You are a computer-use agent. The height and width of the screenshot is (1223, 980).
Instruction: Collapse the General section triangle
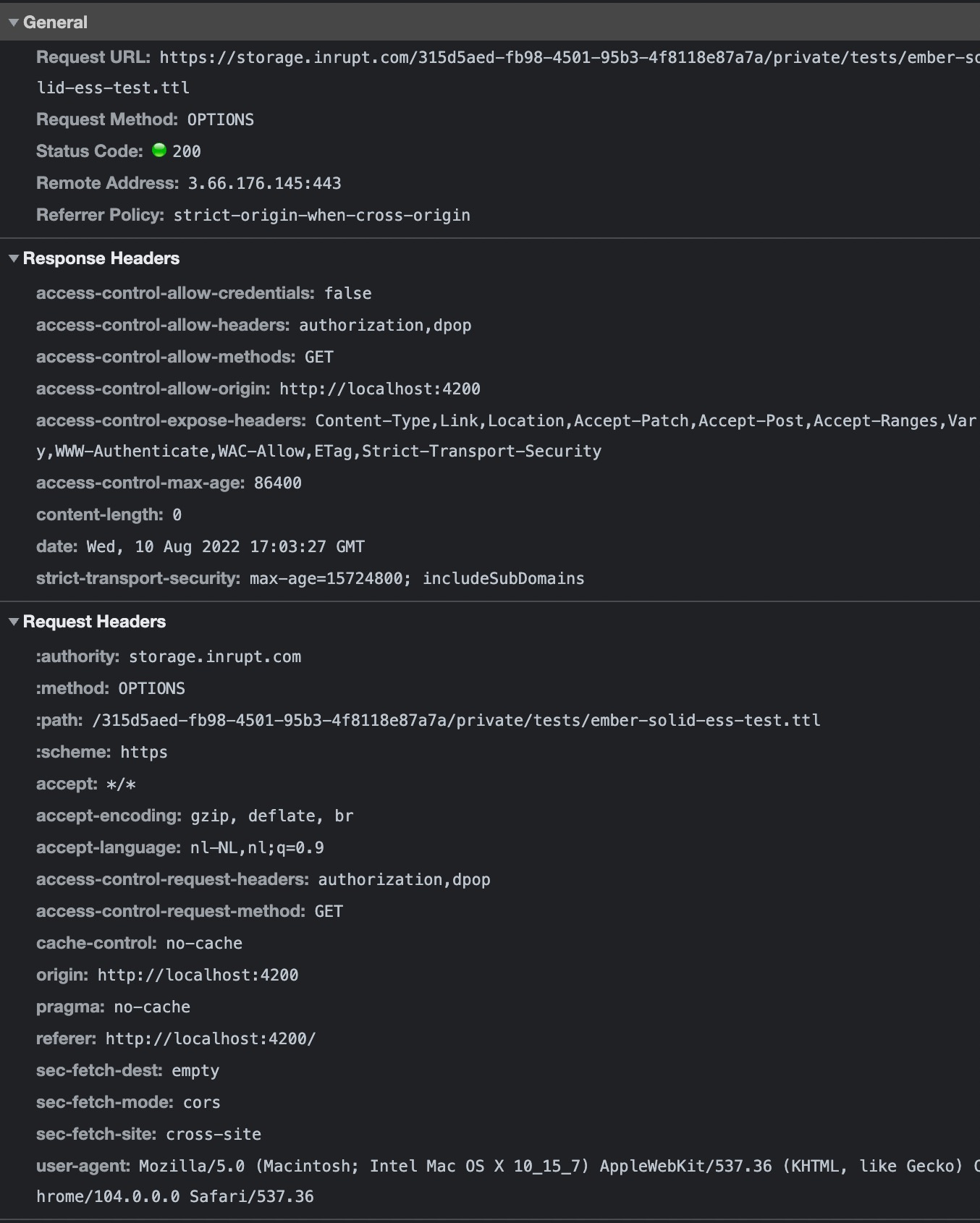[13, 22]
